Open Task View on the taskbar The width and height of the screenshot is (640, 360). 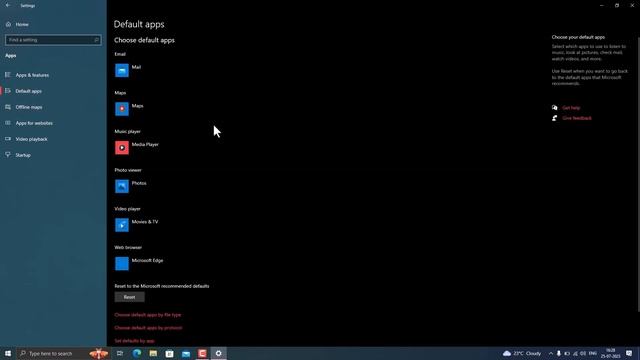point(120,353)
